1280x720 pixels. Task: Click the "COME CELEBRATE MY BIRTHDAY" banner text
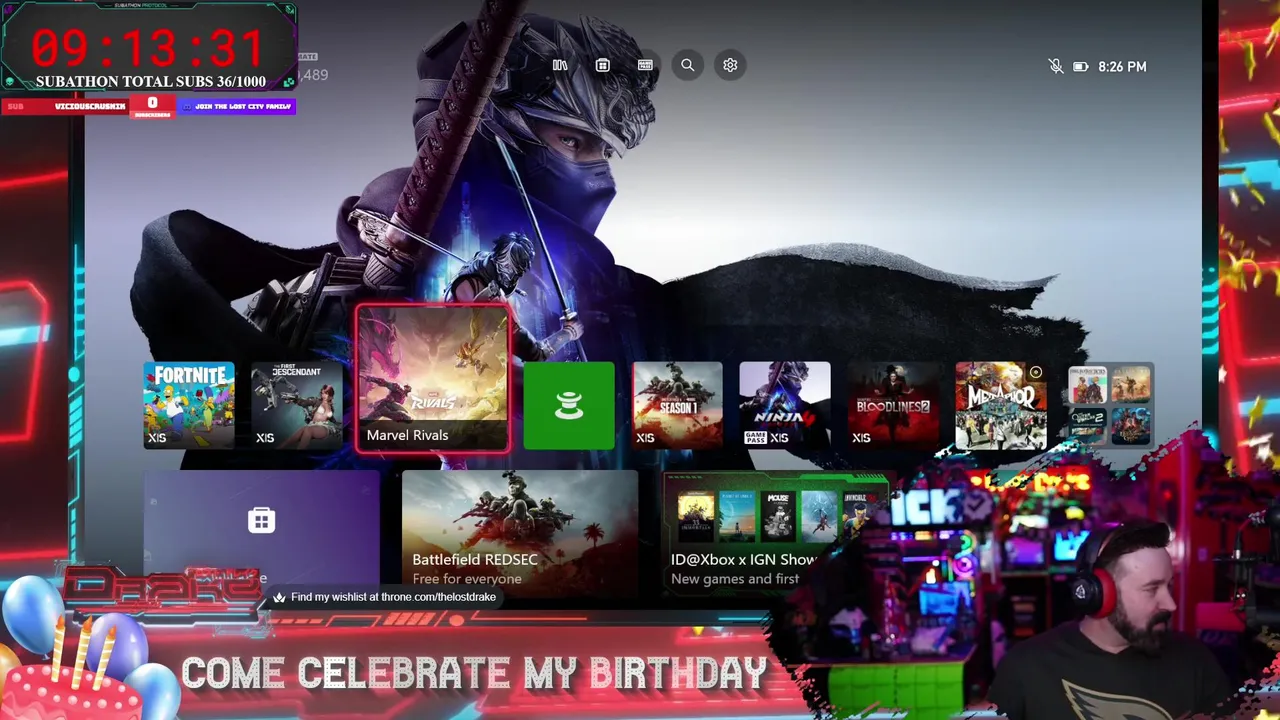tap(474, 673)
